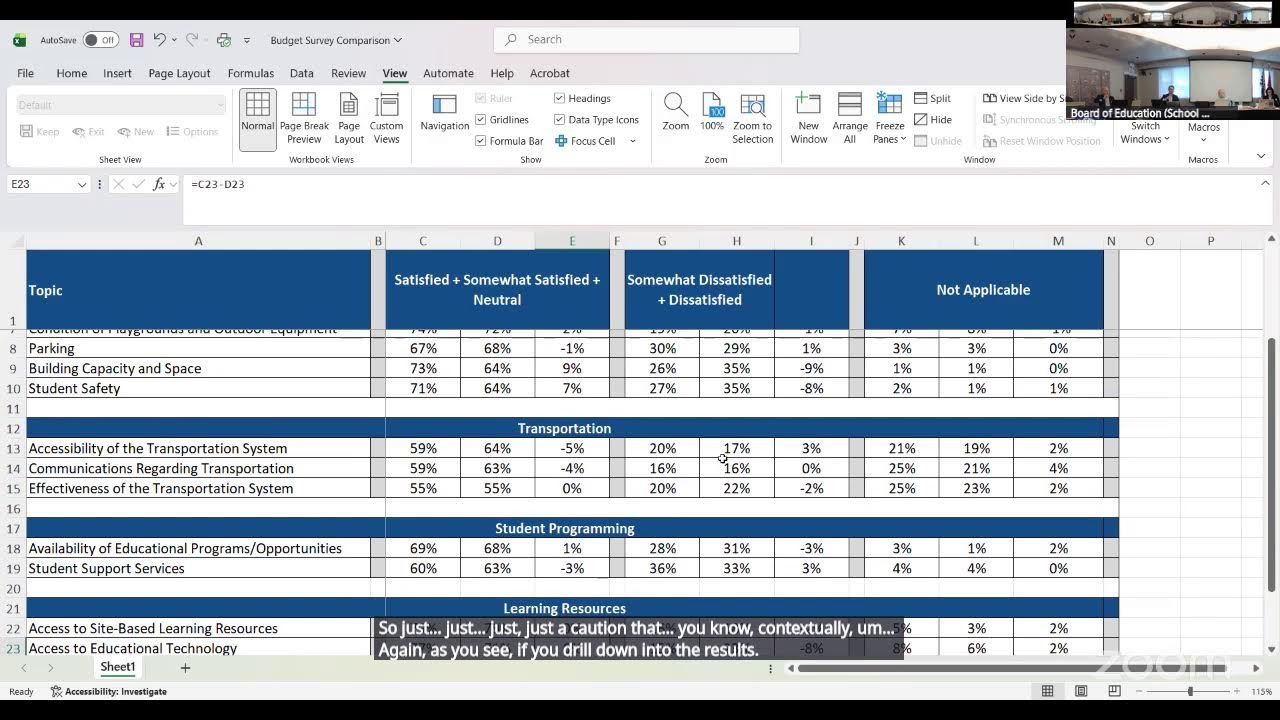
Task: Open the Data tab
Action: pyautogui.click(x=302, y=73)
